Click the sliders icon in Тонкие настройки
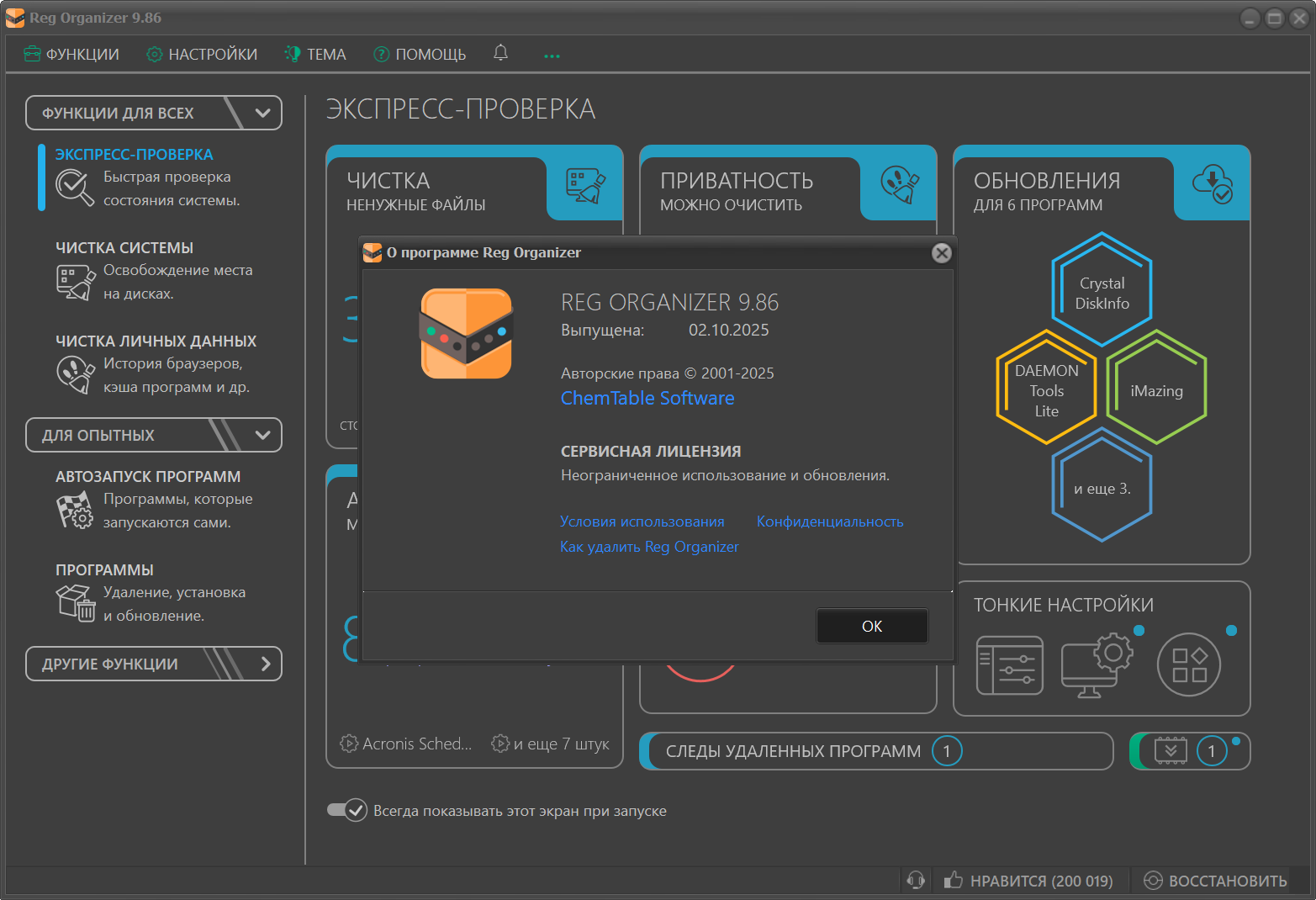The image size is (1316, 900). 1009,665
